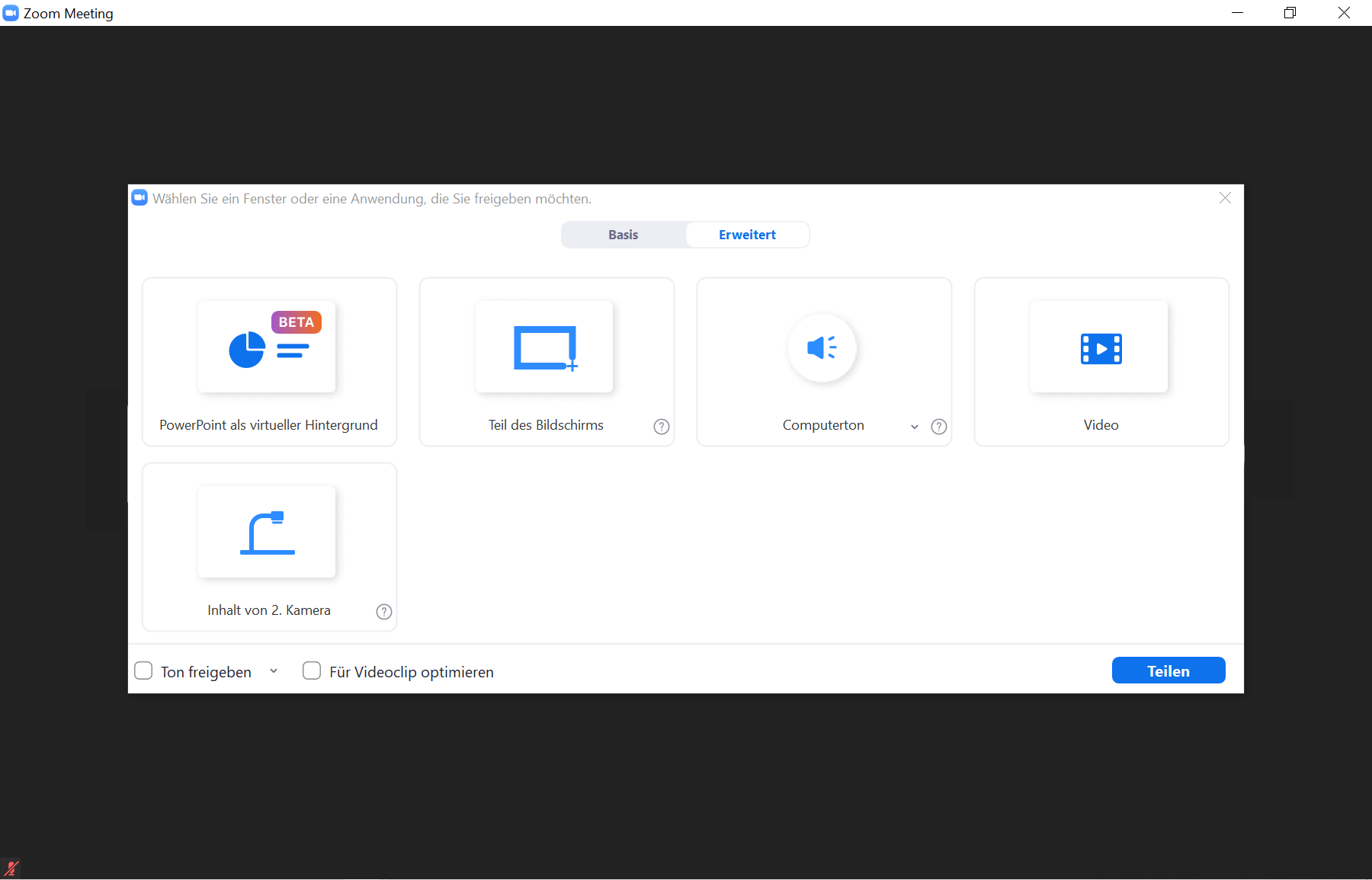Enable Für Videoclip optimieren checkbox
The image size is (1372, 880).
312,670
